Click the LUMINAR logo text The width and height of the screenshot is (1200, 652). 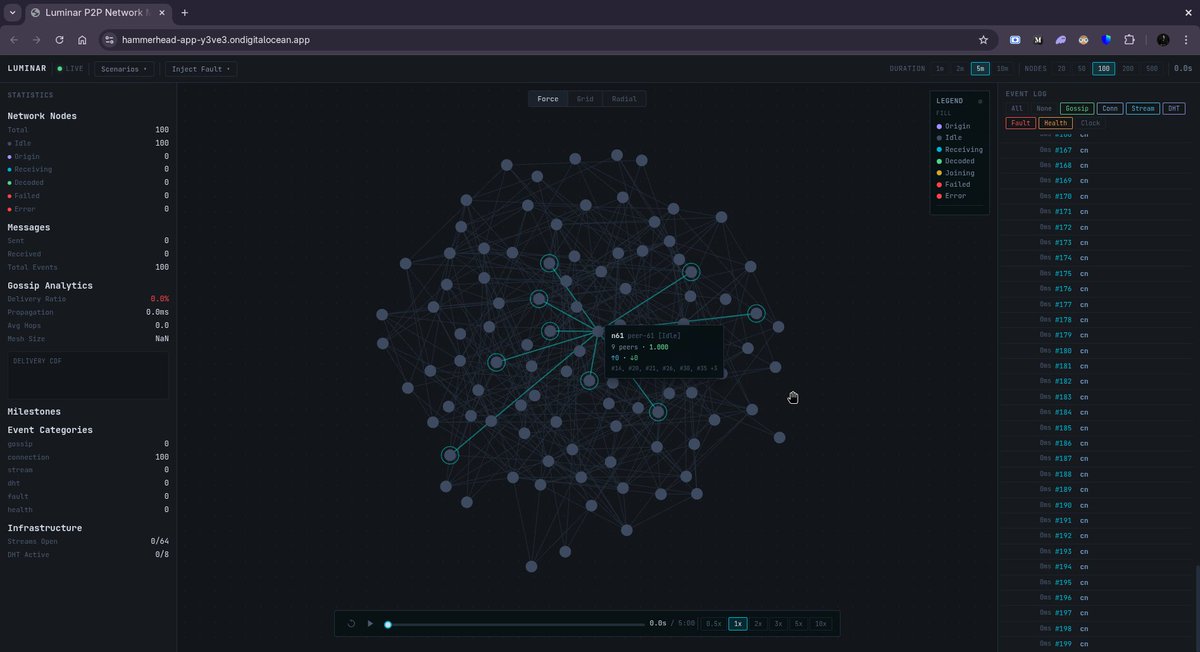click(x=27, y=69)
